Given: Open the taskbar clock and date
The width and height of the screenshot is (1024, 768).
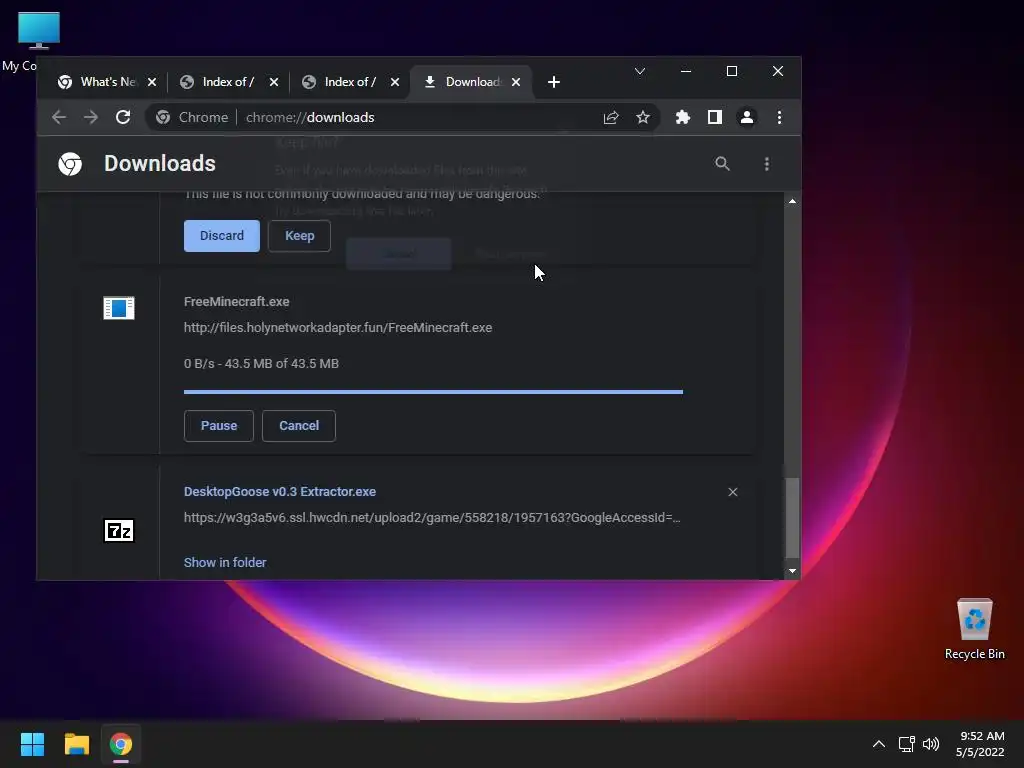Looking at the screenshot, I should (x=980, y=744).
